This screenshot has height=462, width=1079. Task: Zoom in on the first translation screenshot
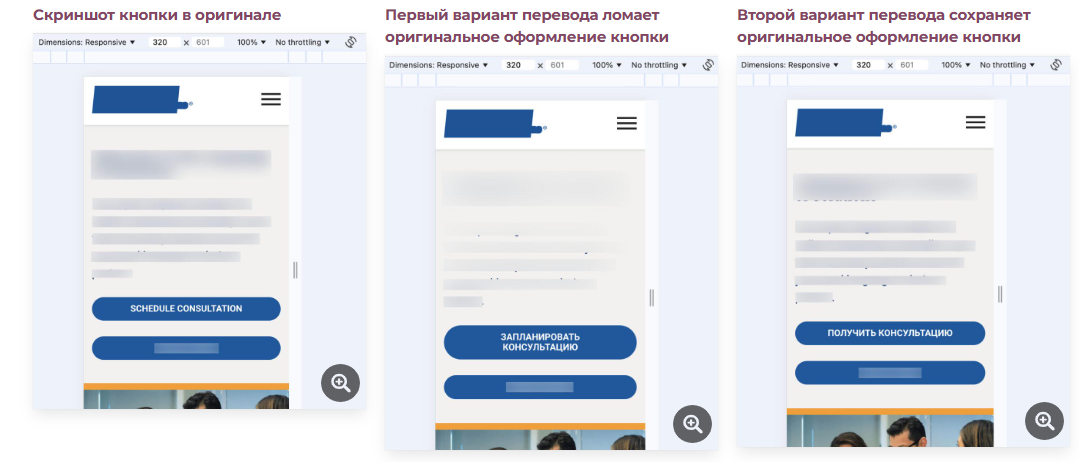(692, 424)
